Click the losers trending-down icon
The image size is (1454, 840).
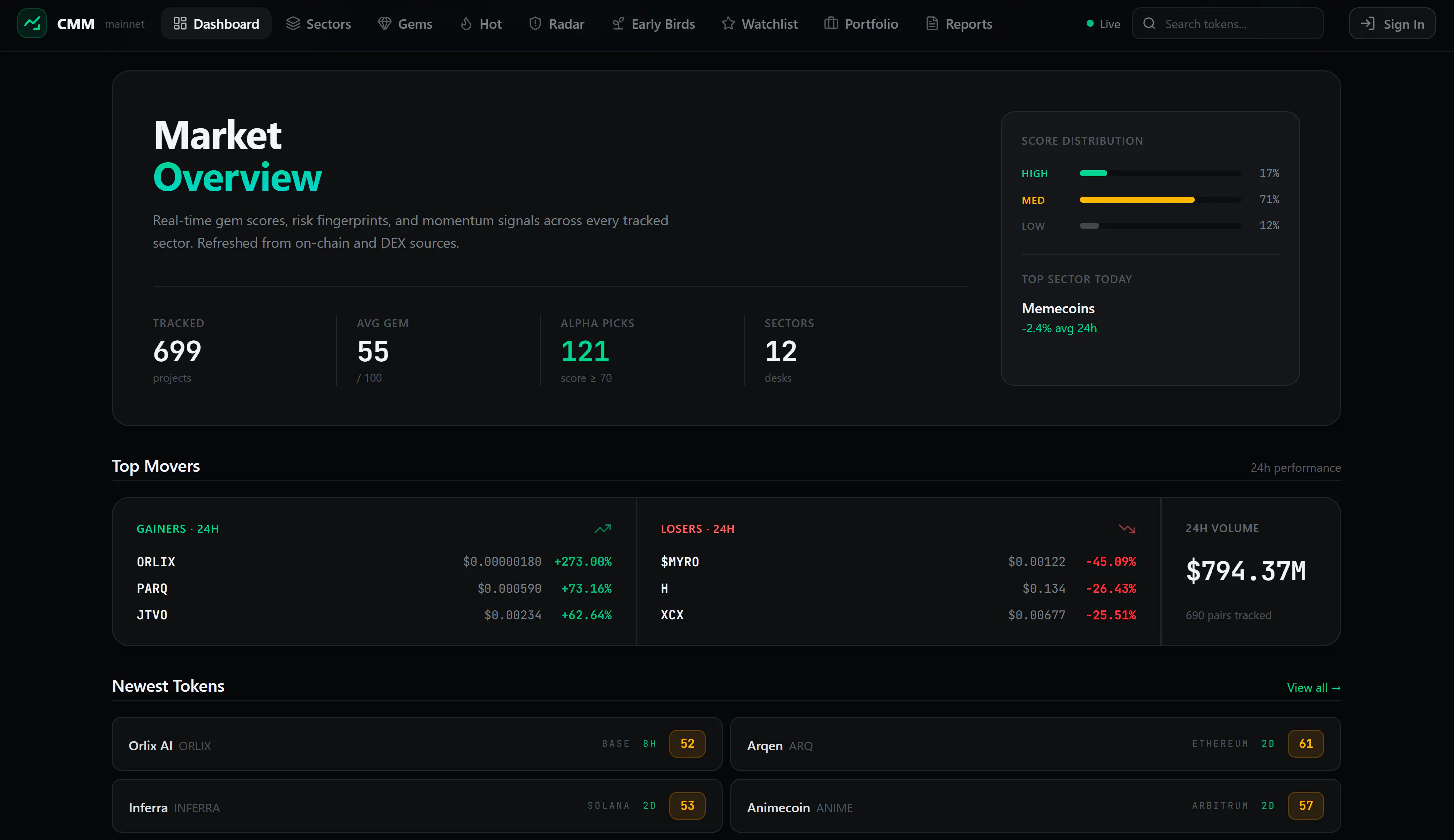[1127, 528]
